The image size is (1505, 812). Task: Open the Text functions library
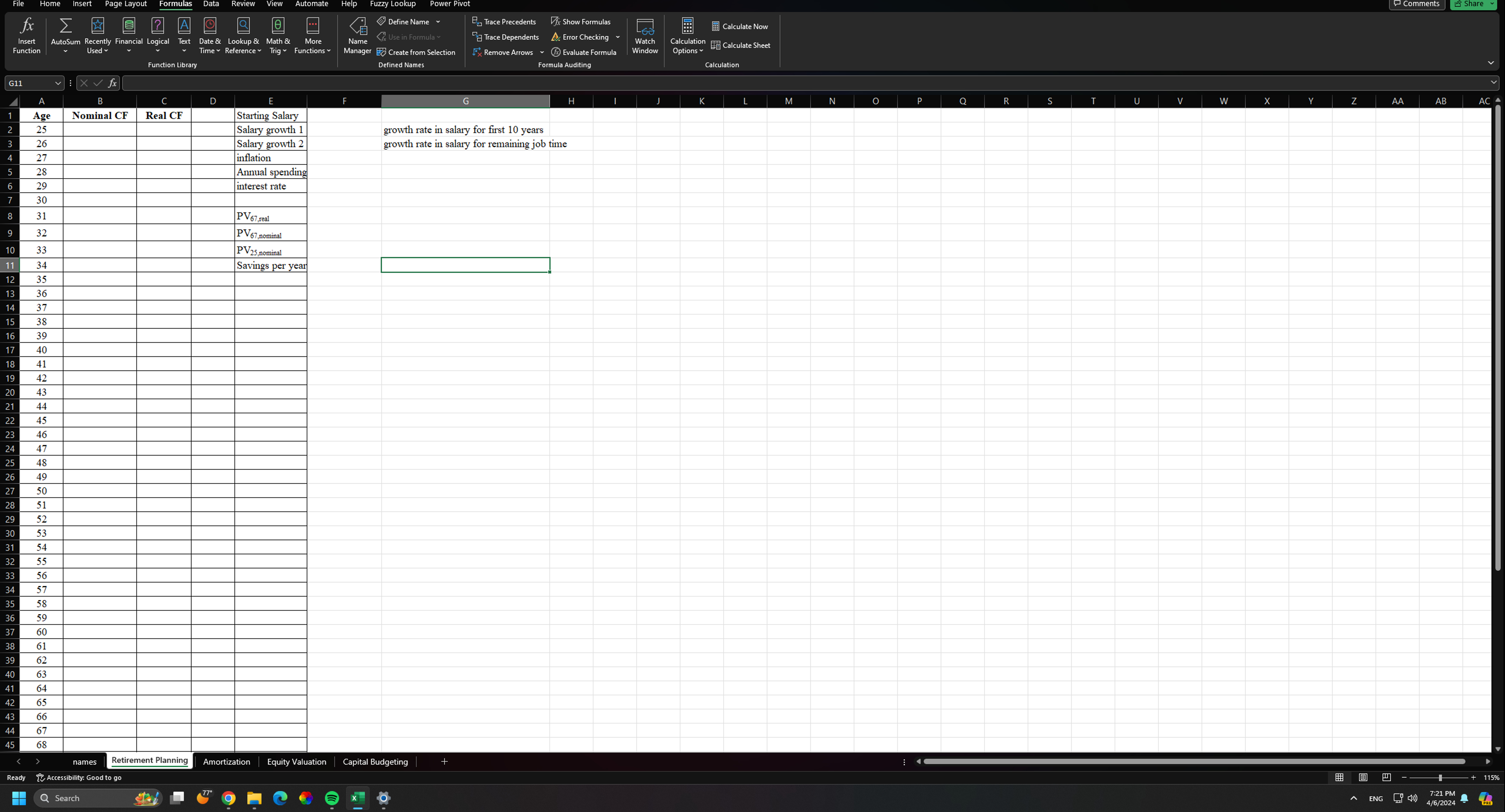tap(184, 36)
